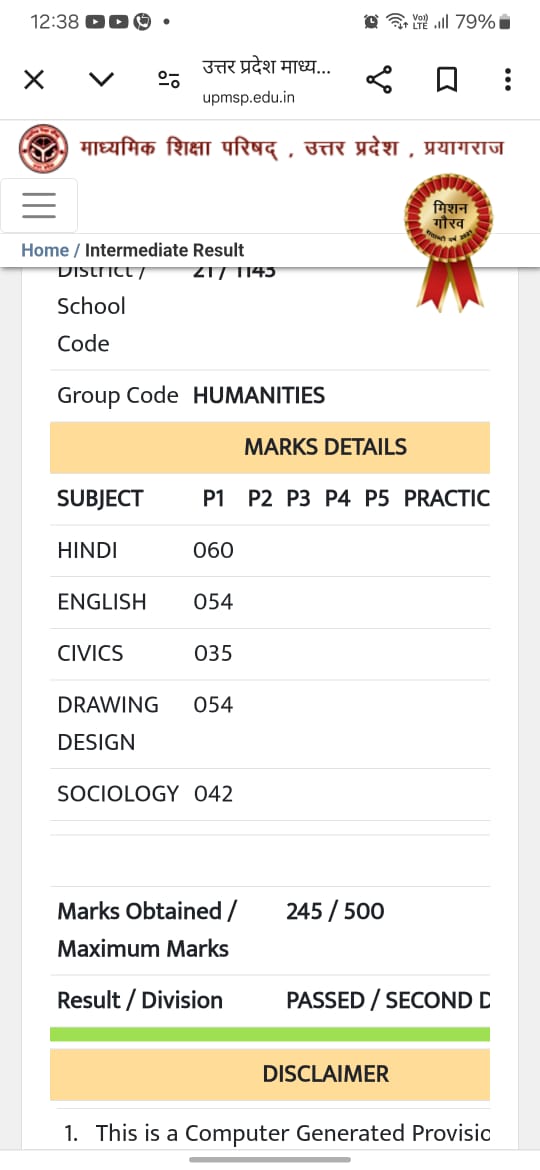
Task: Expand the downward chevron in browser bar
Action: click(101, 79)
